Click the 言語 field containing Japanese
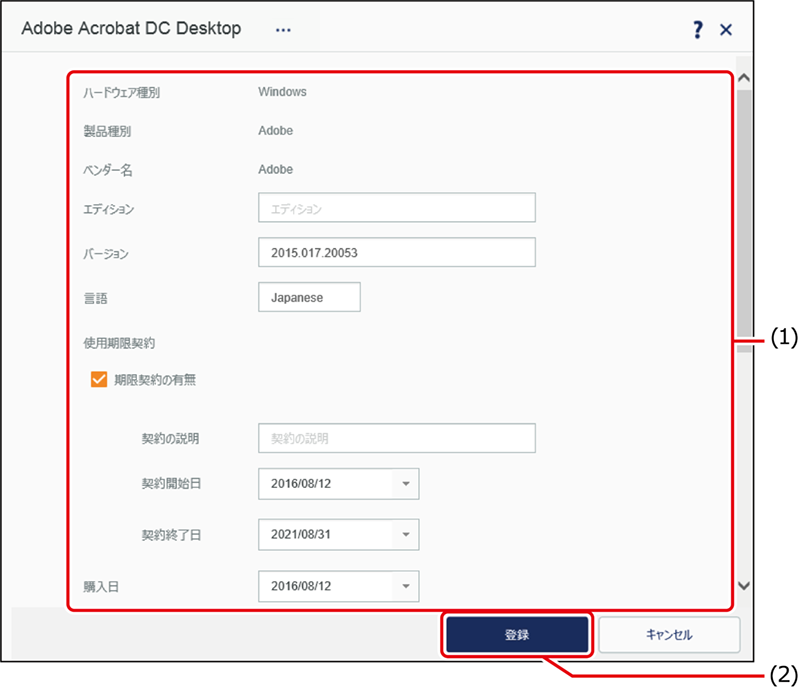 point(309,297)
